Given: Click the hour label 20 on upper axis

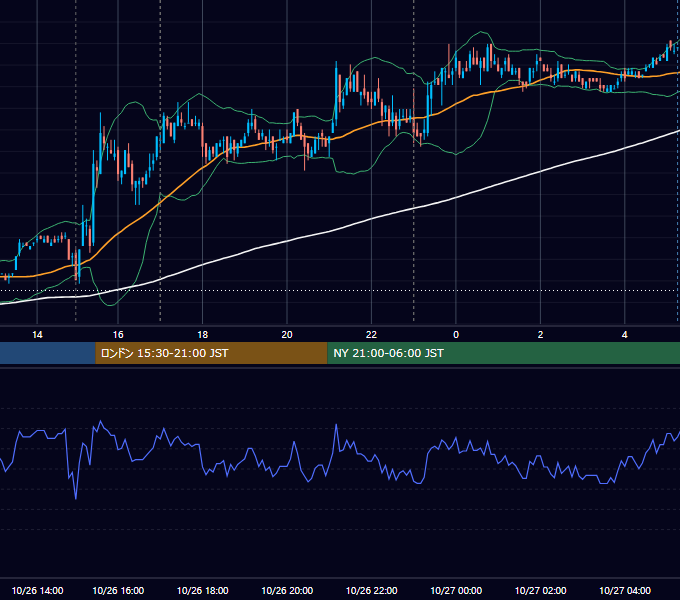Looking at the screenshot, I should pyautogui.click(x=287, y=335).
